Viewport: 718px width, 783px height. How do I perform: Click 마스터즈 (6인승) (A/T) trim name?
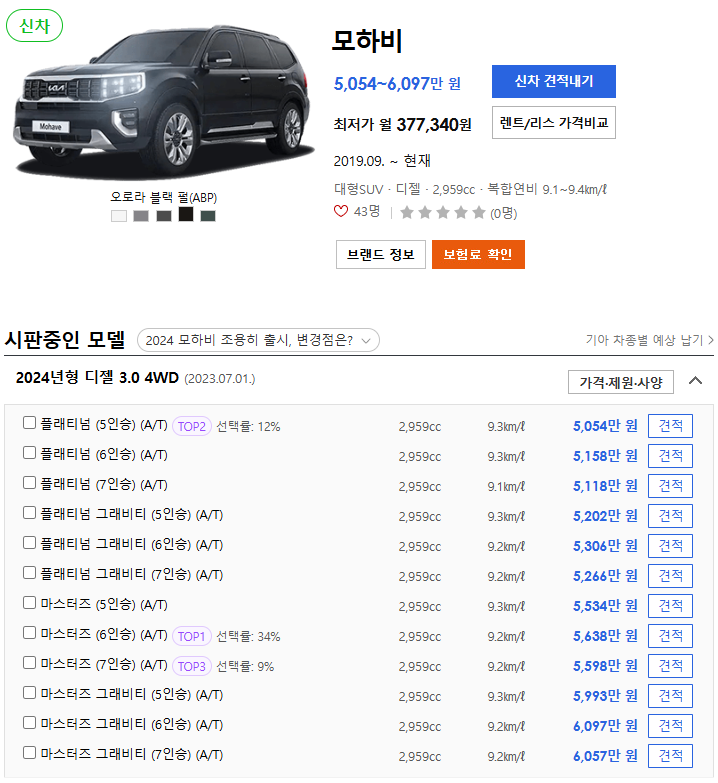[104, 634]
